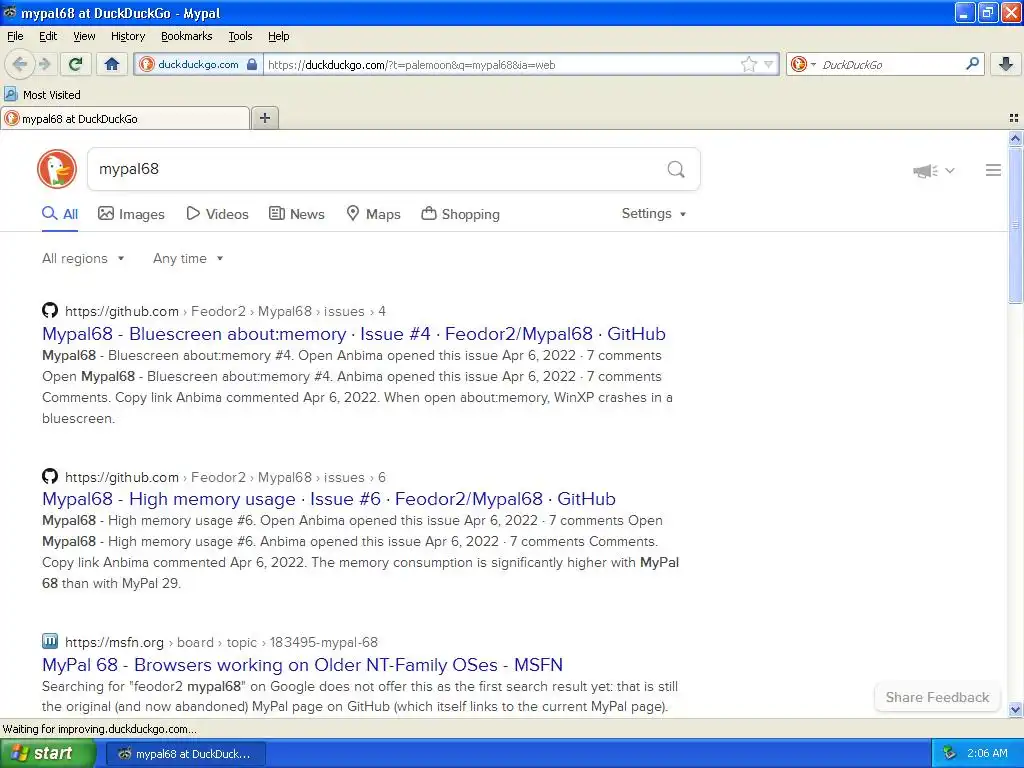Screen dimensions: 1024x768
Task: Open the downloads arrow button
Action: 1006,64
